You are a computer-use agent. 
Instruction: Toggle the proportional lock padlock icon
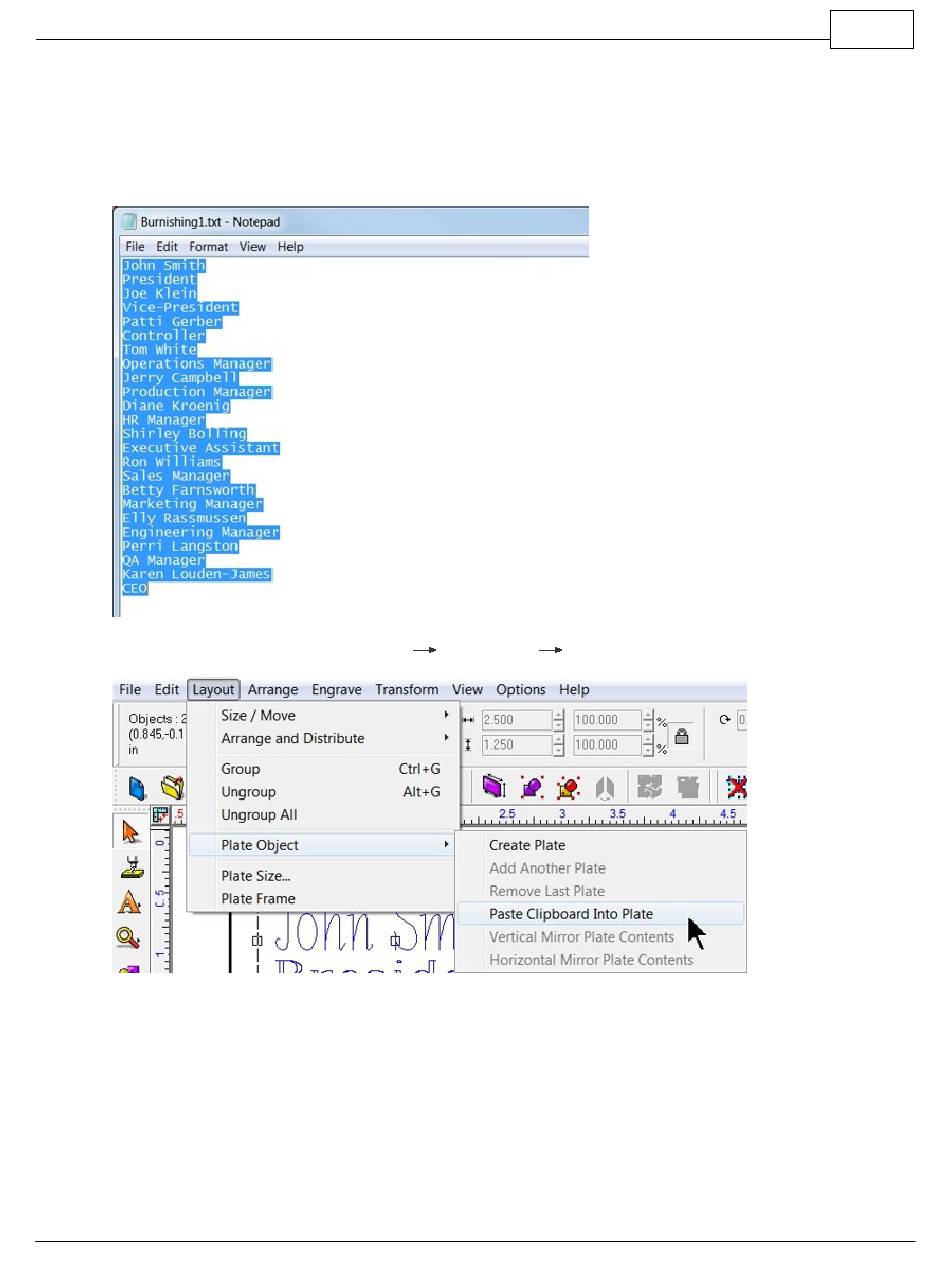click(x=681, y=736)
